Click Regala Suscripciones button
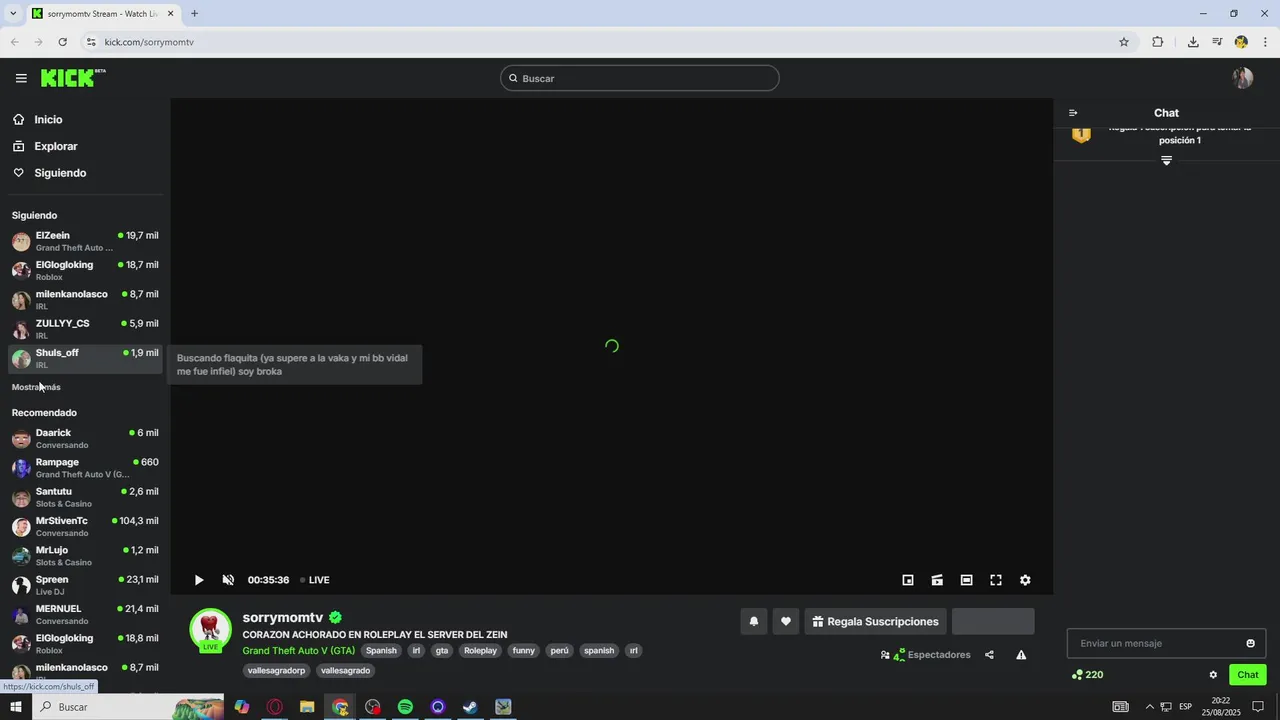The image size is (1280, 720). tap(875, 621)
